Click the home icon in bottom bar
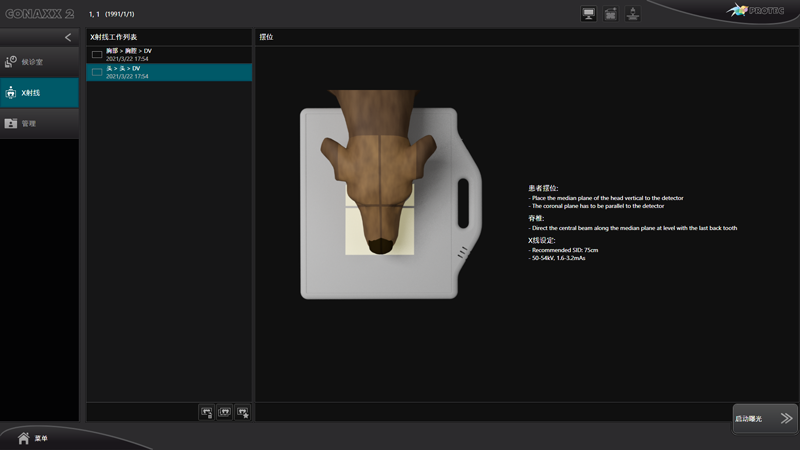This screenshot has height=450, width=800. pos(23,437)
